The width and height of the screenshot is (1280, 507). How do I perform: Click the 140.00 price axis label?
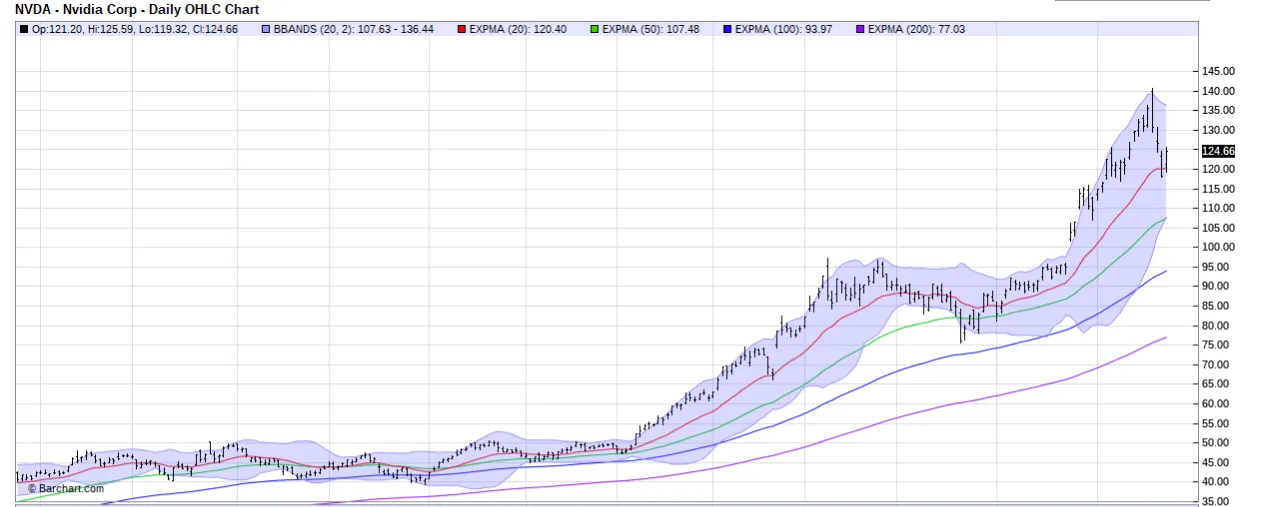(x=1218, y=91)
